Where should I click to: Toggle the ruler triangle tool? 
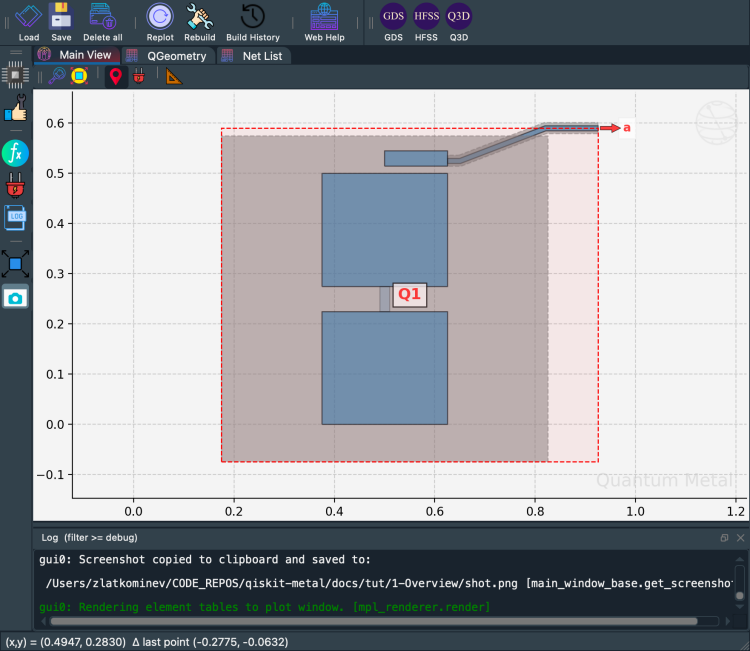tap(174, 76)
